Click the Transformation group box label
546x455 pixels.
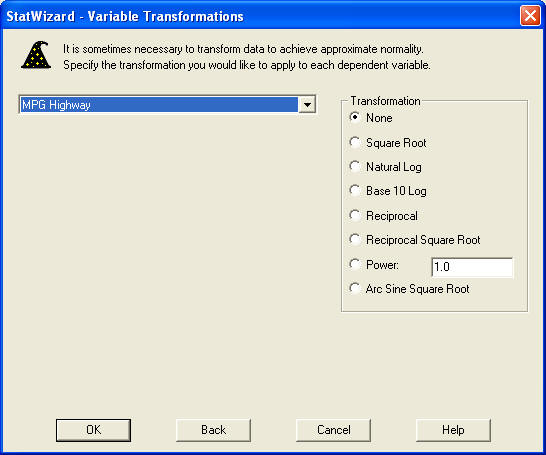[385, 101]
